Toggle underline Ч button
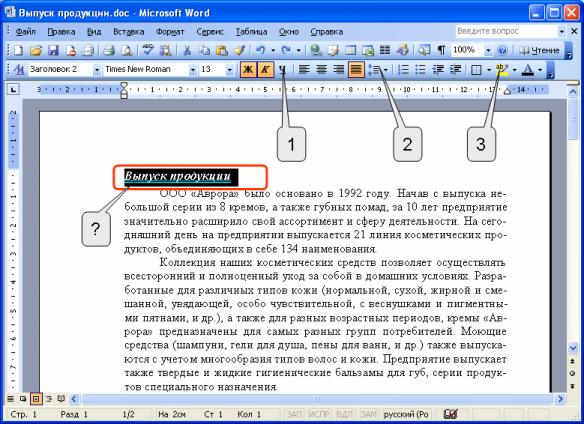 tap(283, 69)
